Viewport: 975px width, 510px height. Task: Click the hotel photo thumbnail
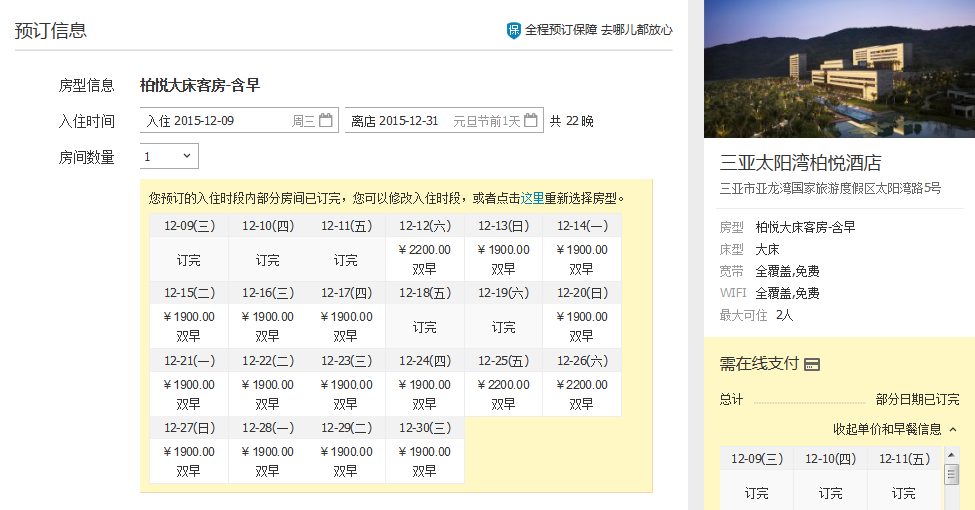[x=839, y=69]
